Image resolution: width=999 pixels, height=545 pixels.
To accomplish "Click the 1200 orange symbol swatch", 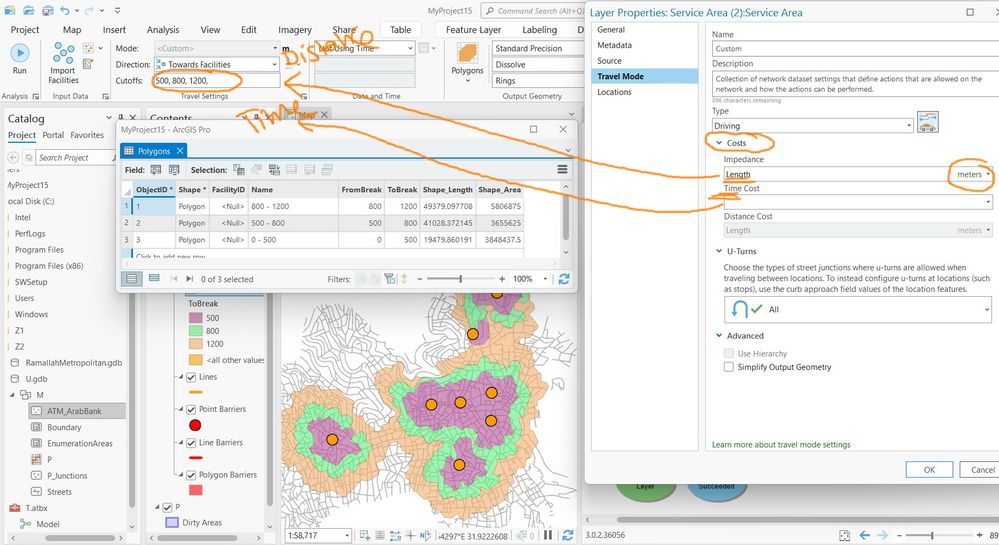I will tap(196, 344).
